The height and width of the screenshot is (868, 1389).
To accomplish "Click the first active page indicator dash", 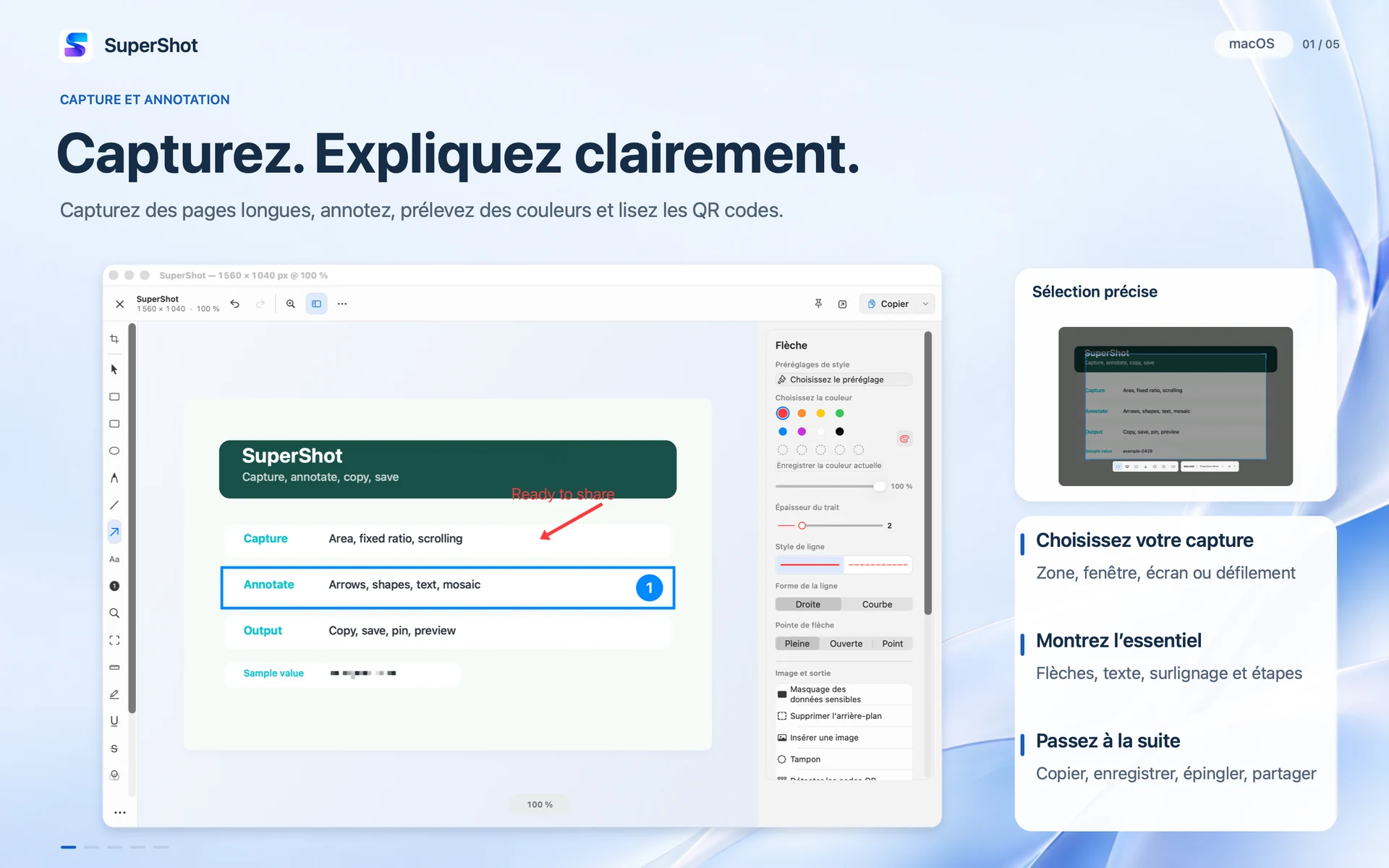I will point(69,847).
